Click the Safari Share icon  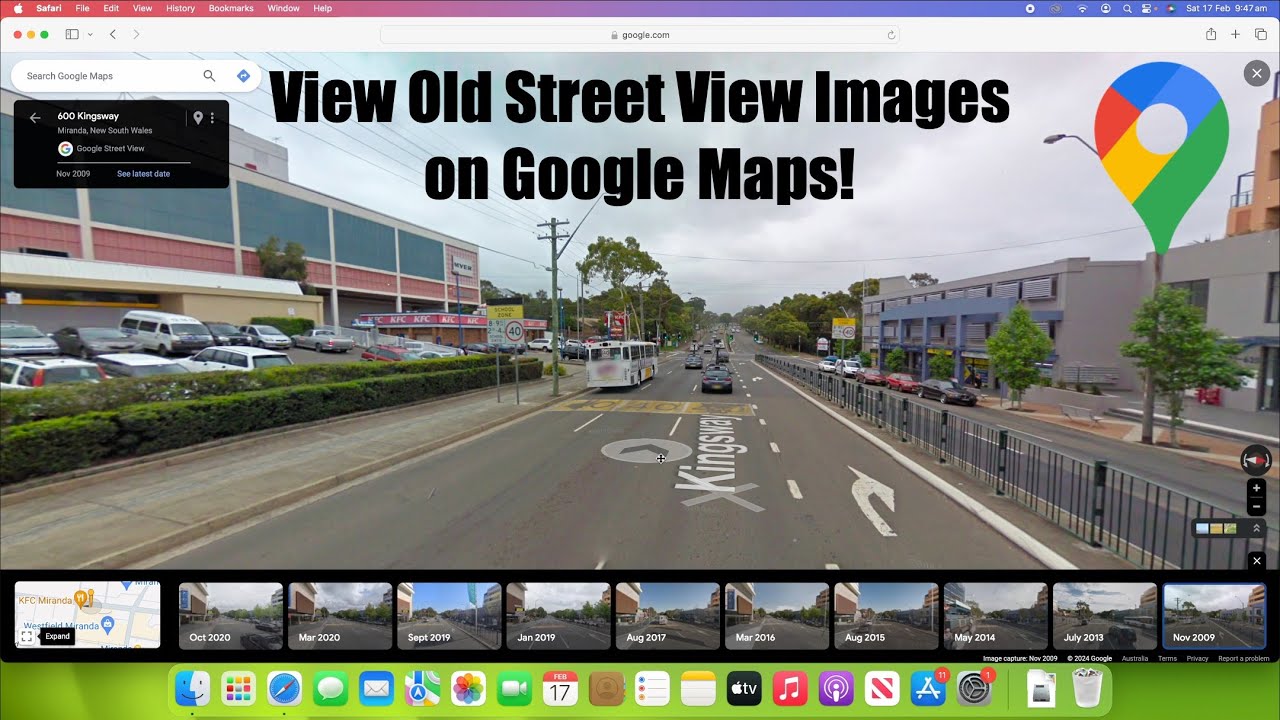coord(1211,34)
